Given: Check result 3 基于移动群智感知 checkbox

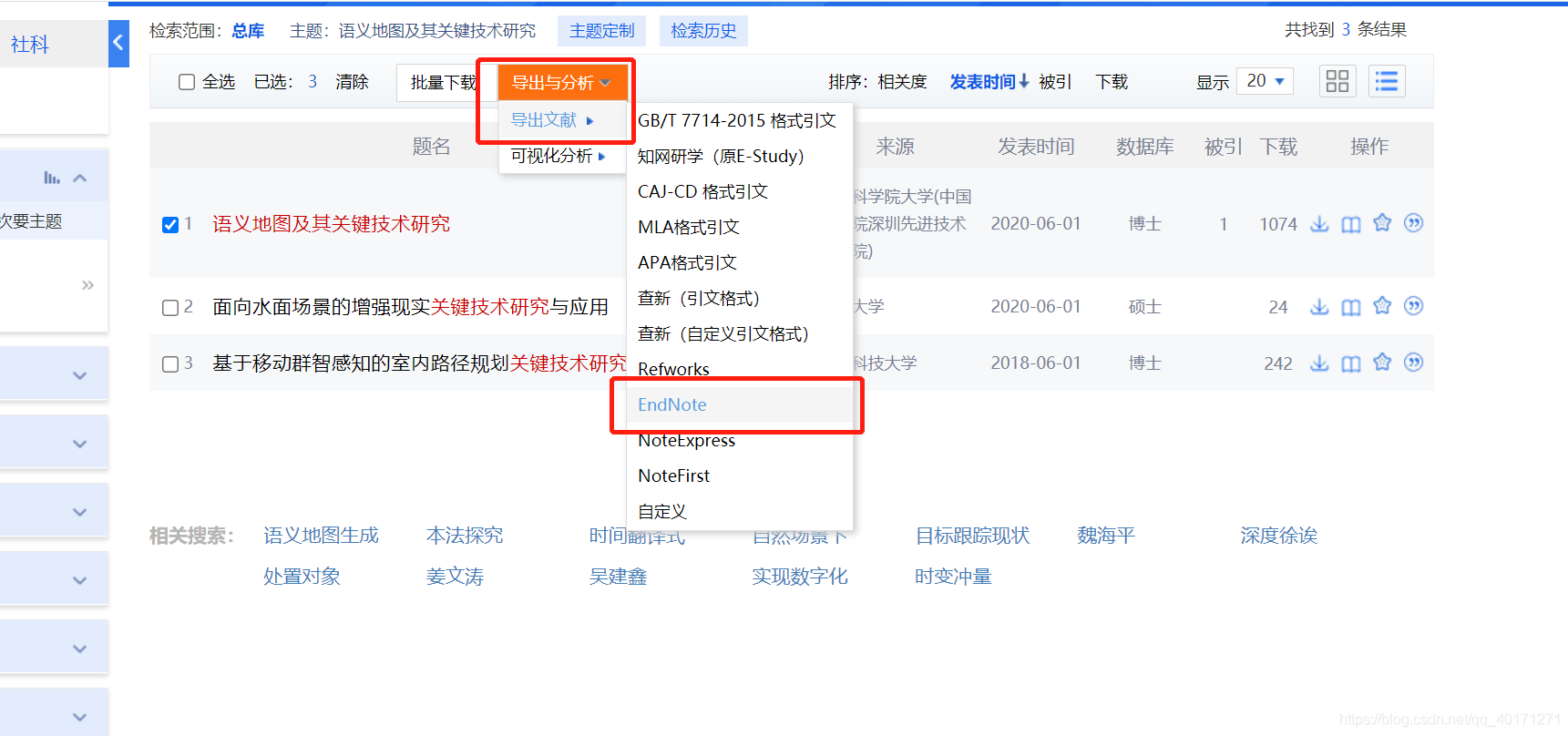Looking at the screenshot, I should [170, 363].
